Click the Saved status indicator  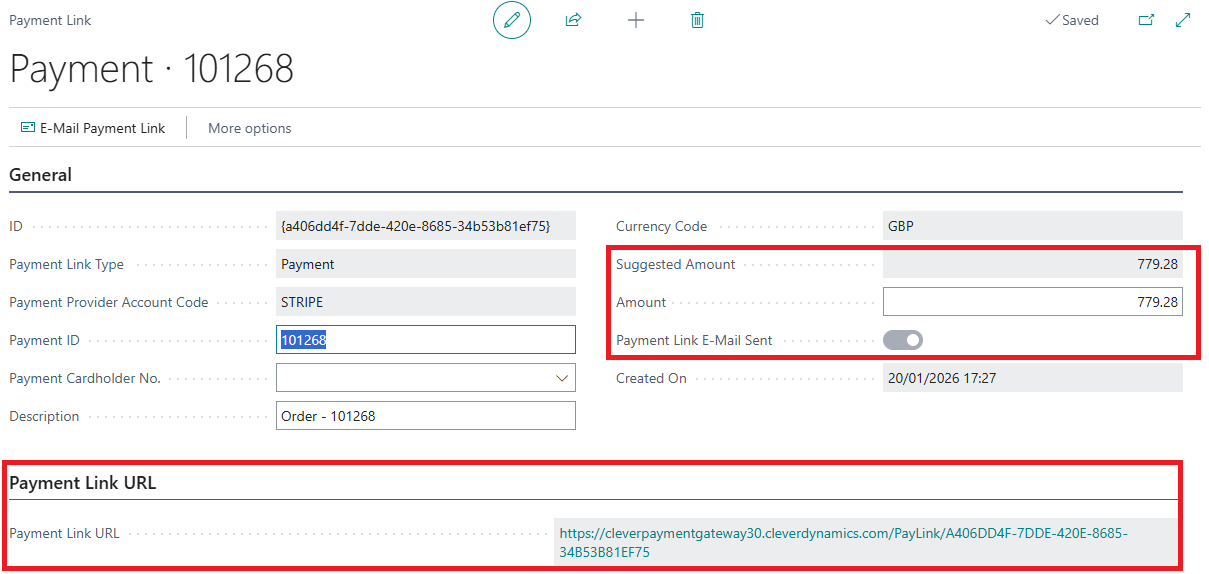(1071, 20)
